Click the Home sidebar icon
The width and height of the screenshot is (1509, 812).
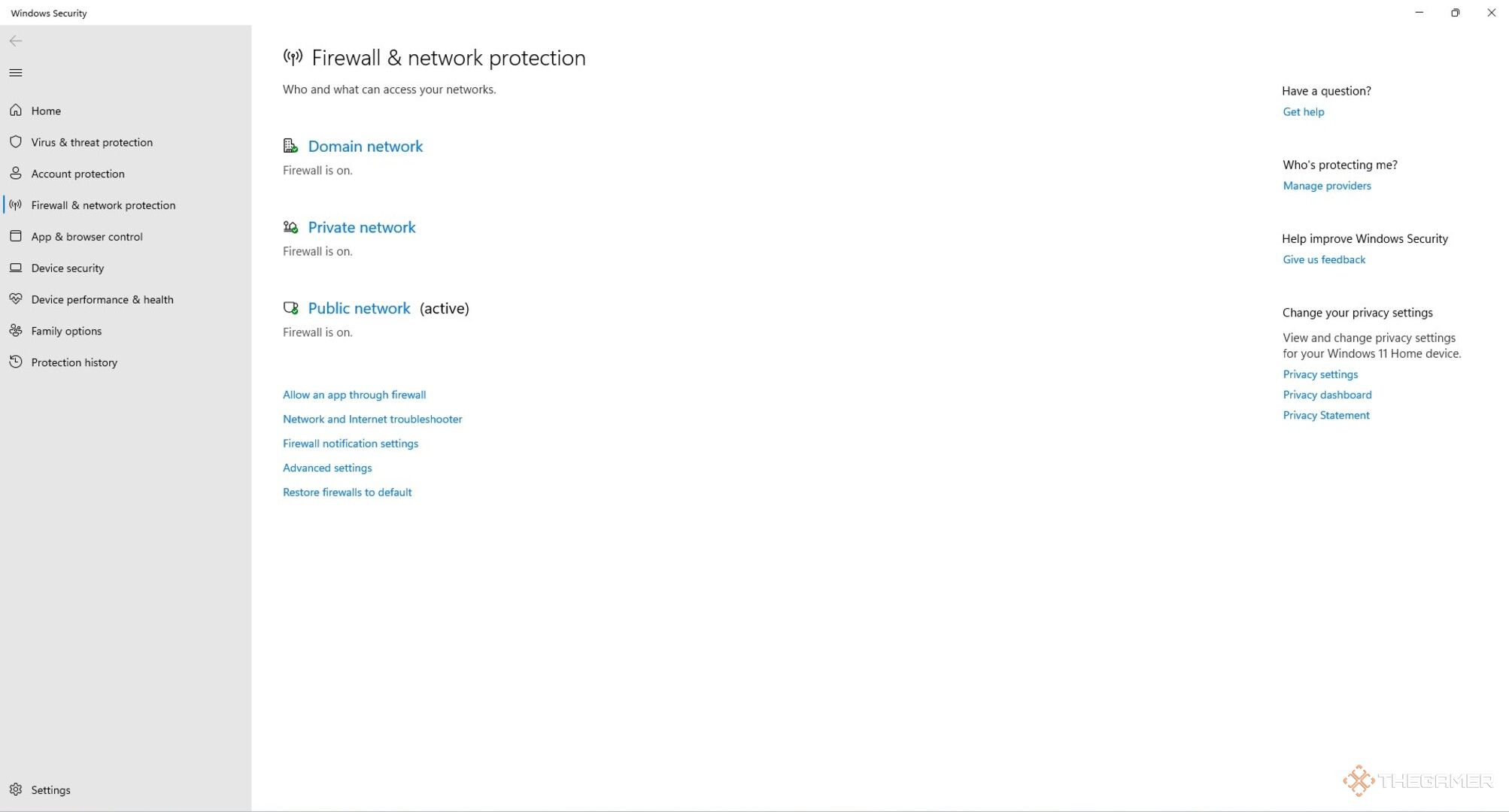click(x=17, y=110)
